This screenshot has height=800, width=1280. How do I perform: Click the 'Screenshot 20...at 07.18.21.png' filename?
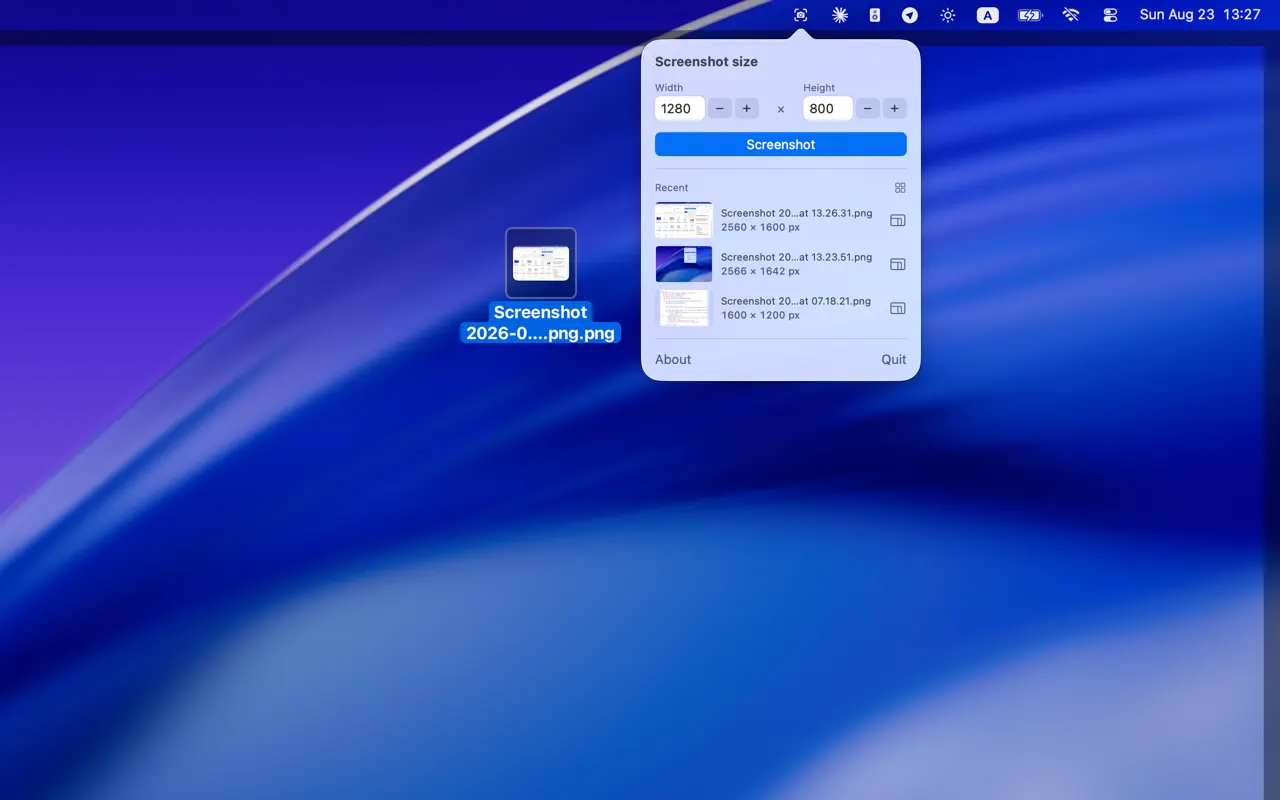point(796,301)
